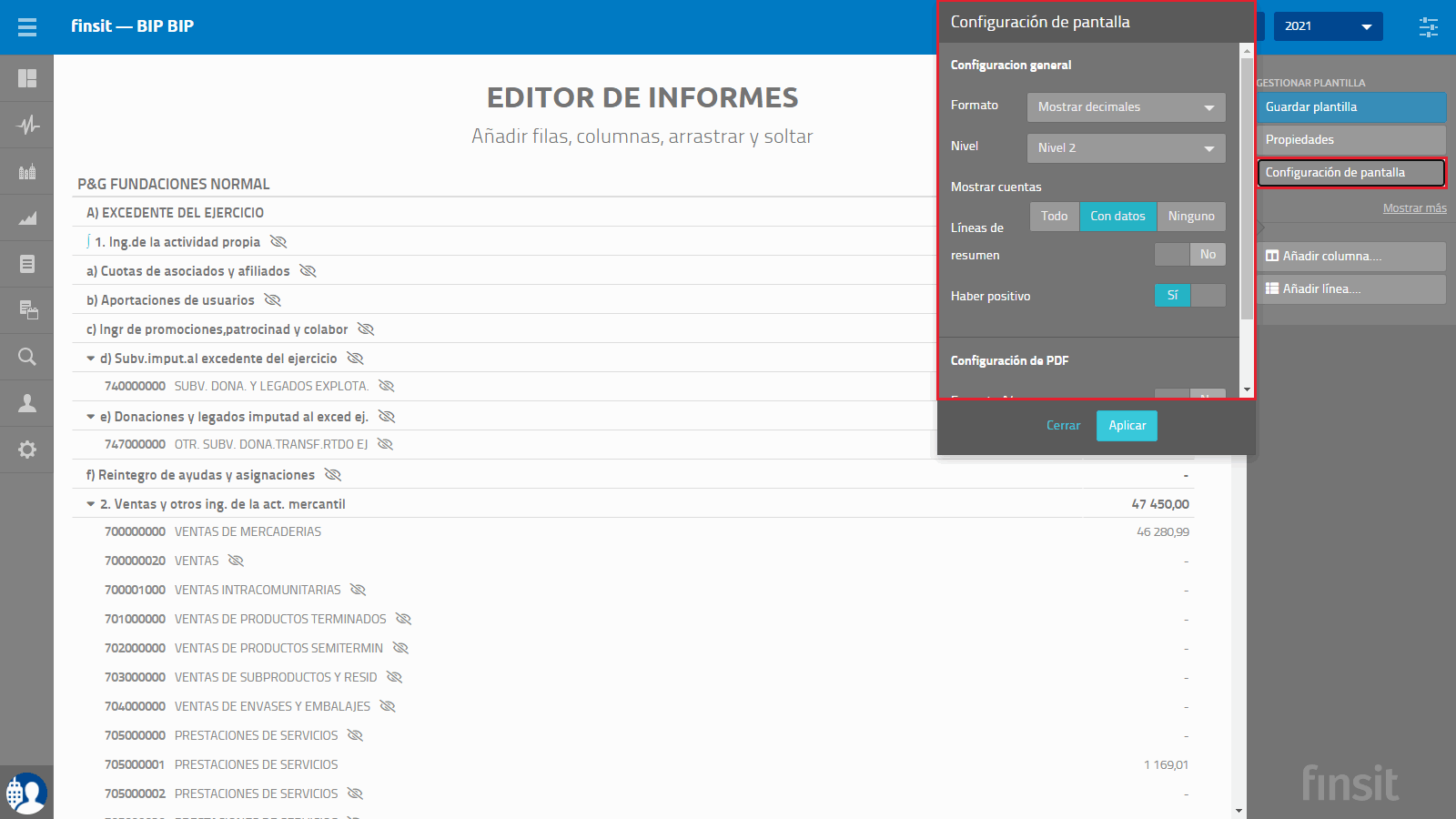Open the area chart icon in sidebar
The width and height of the screenshot is (1456, 819).
(x=27, y=217)
